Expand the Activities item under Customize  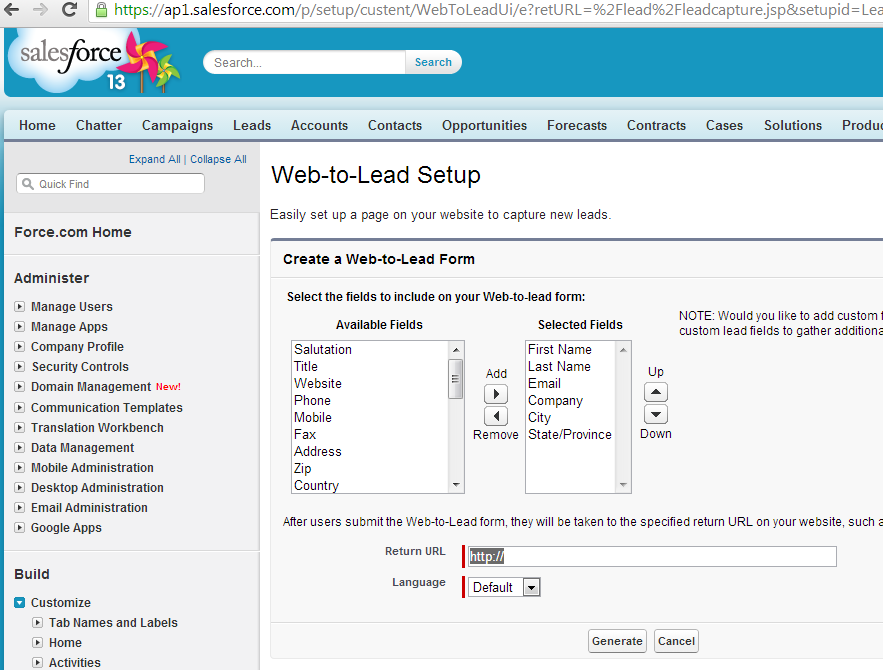pos(37,663)
